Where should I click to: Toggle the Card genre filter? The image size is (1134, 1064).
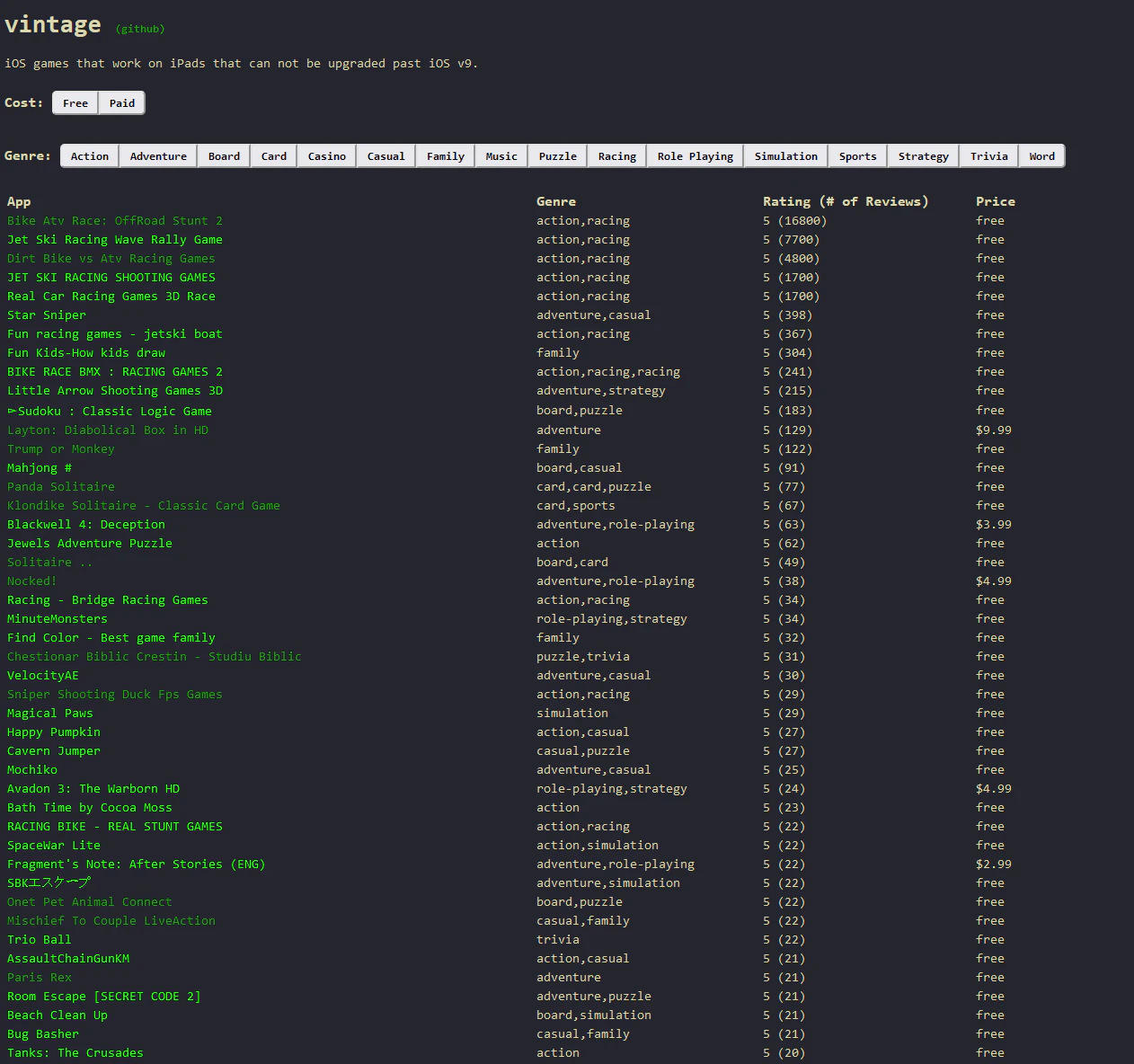click(274, 156)
